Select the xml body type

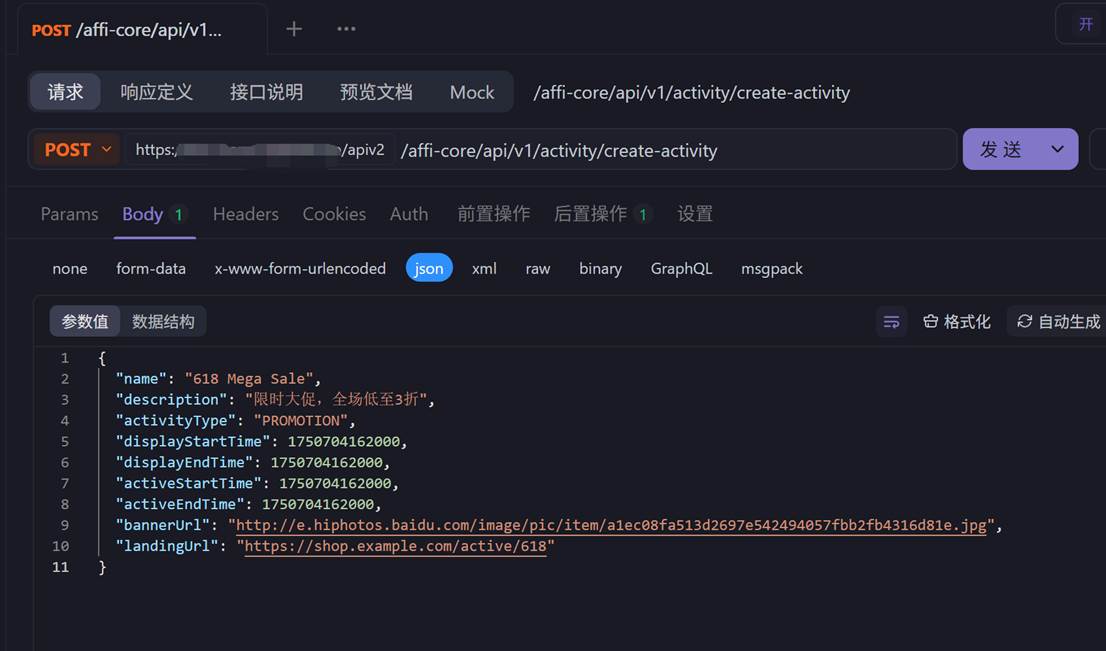pyautogui.click(x=484, y=269)
